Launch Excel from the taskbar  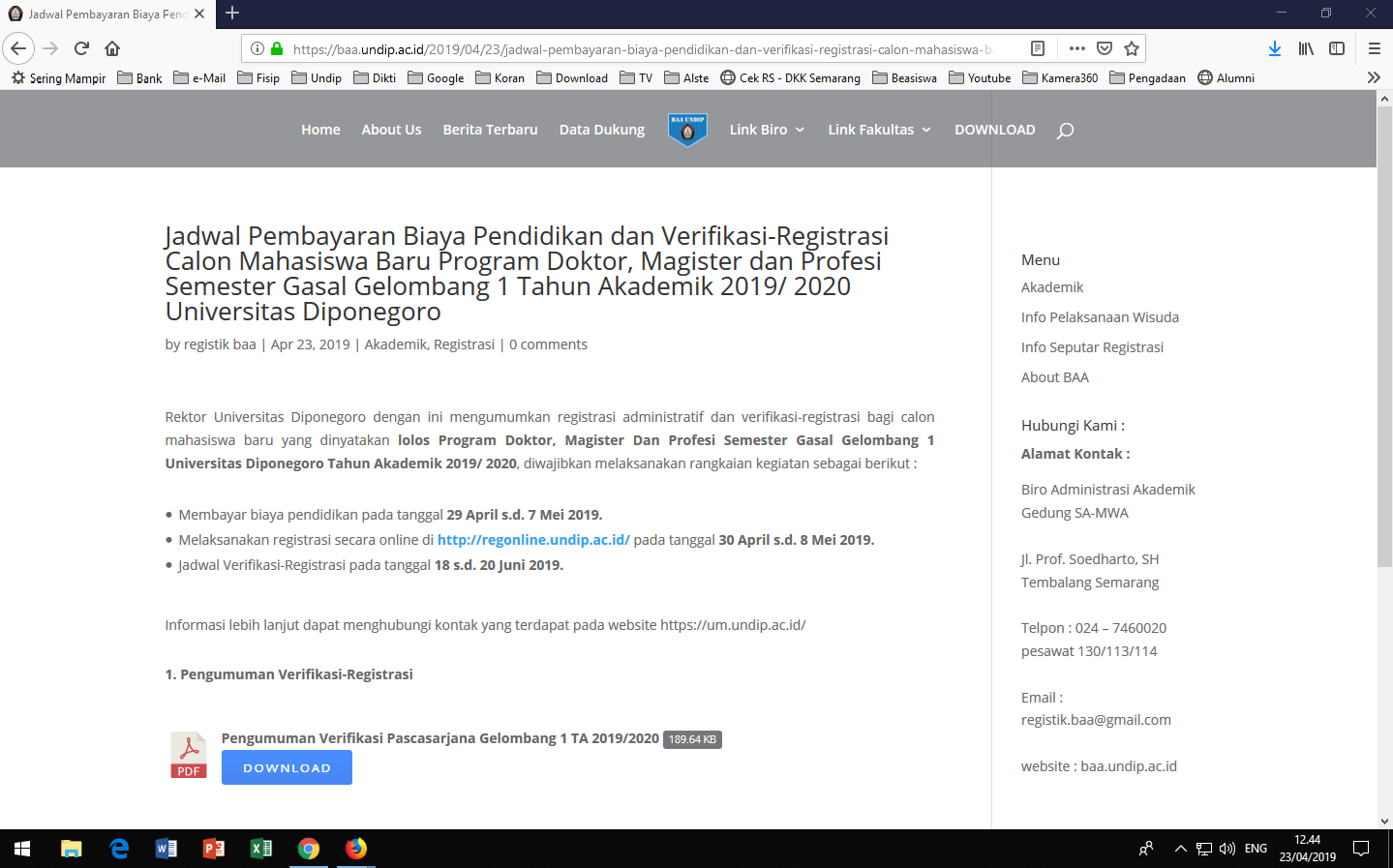click(260, 848)
